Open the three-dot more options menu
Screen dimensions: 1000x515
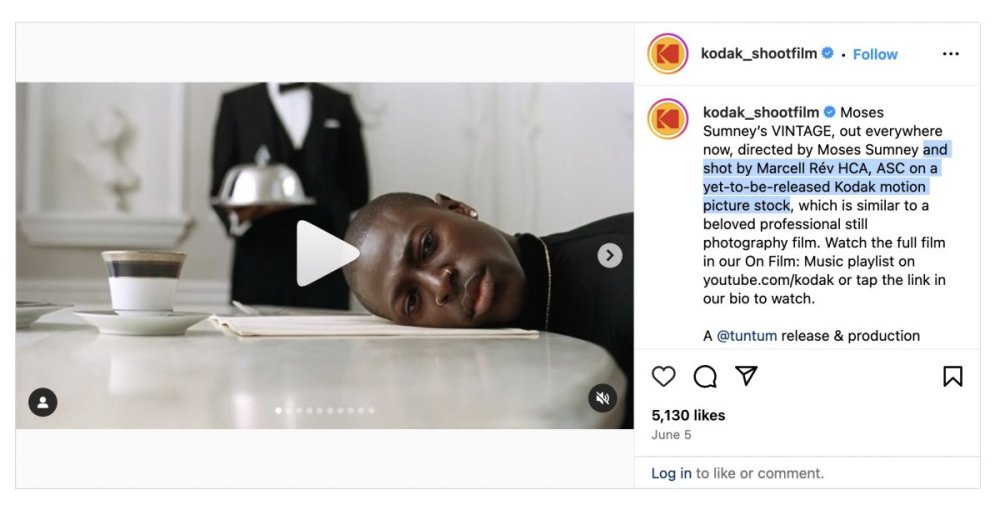click(950, 54)
